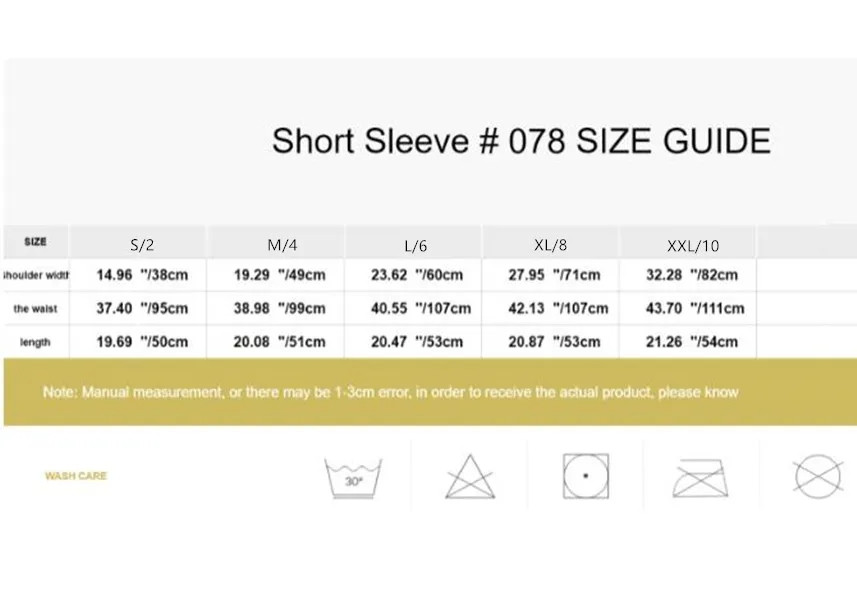857x600 pixels.
Task: Click the tumble dry square icon
Action: [x=585, y=476]
